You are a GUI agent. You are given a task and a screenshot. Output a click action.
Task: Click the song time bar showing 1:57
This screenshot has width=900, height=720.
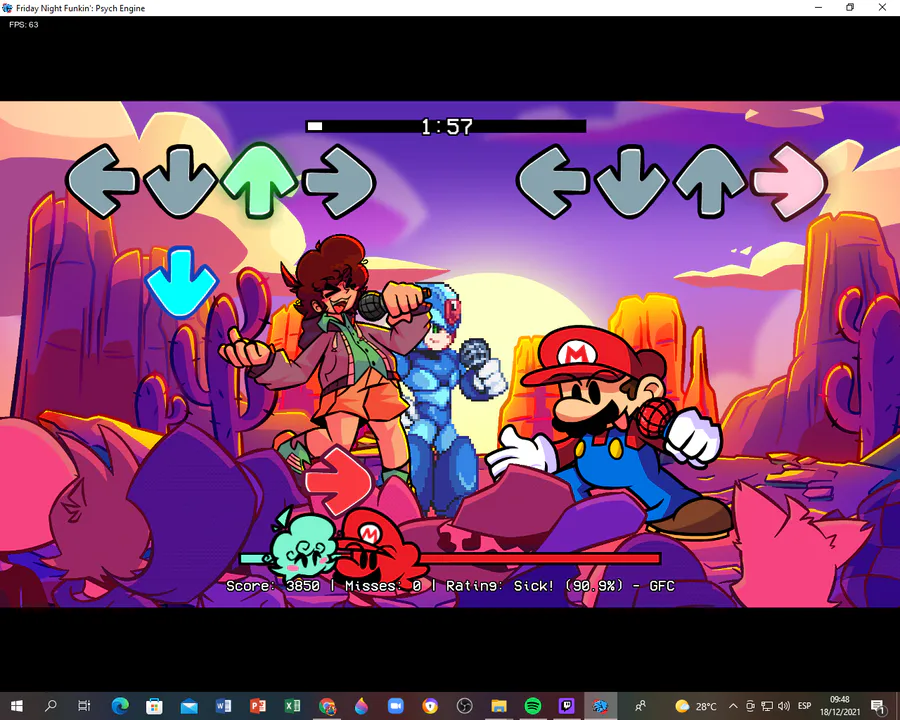pos(445,126)
